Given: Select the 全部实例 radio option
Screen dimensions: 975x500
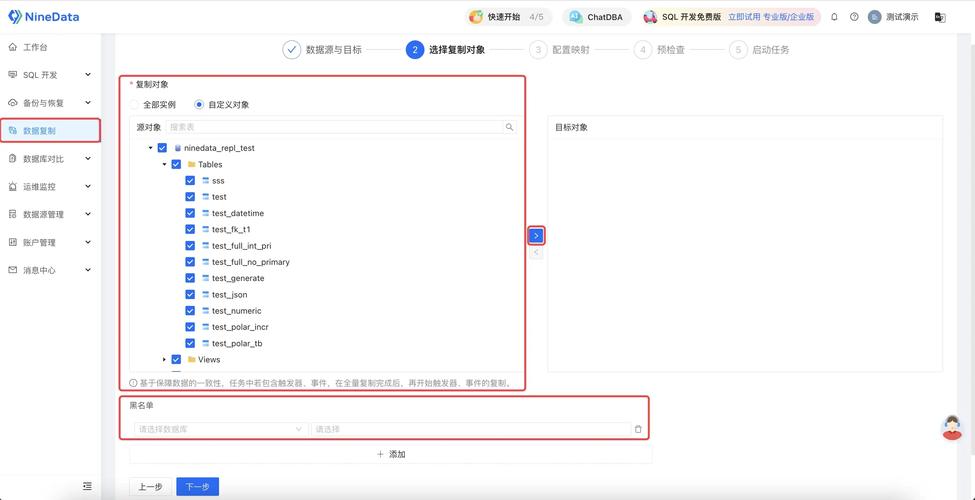Looking at the screenshot, I should pyautogui.click(x=136, y=104).
